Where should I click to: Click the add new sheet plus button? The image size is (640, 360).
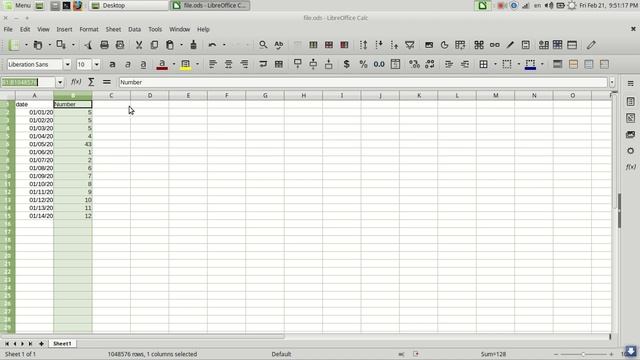pos(41,344)
